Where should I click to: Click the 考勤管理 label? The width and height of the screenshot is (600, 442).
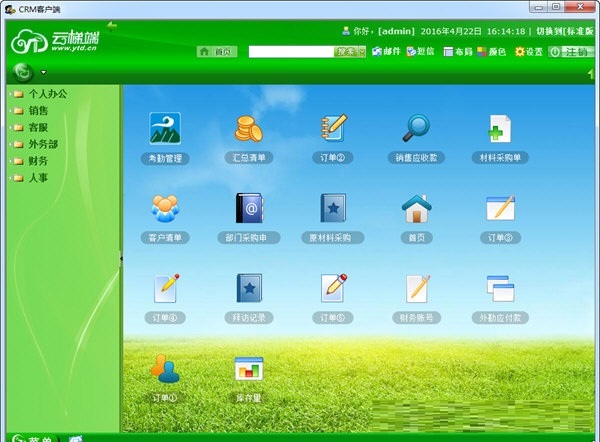(165, 158)
